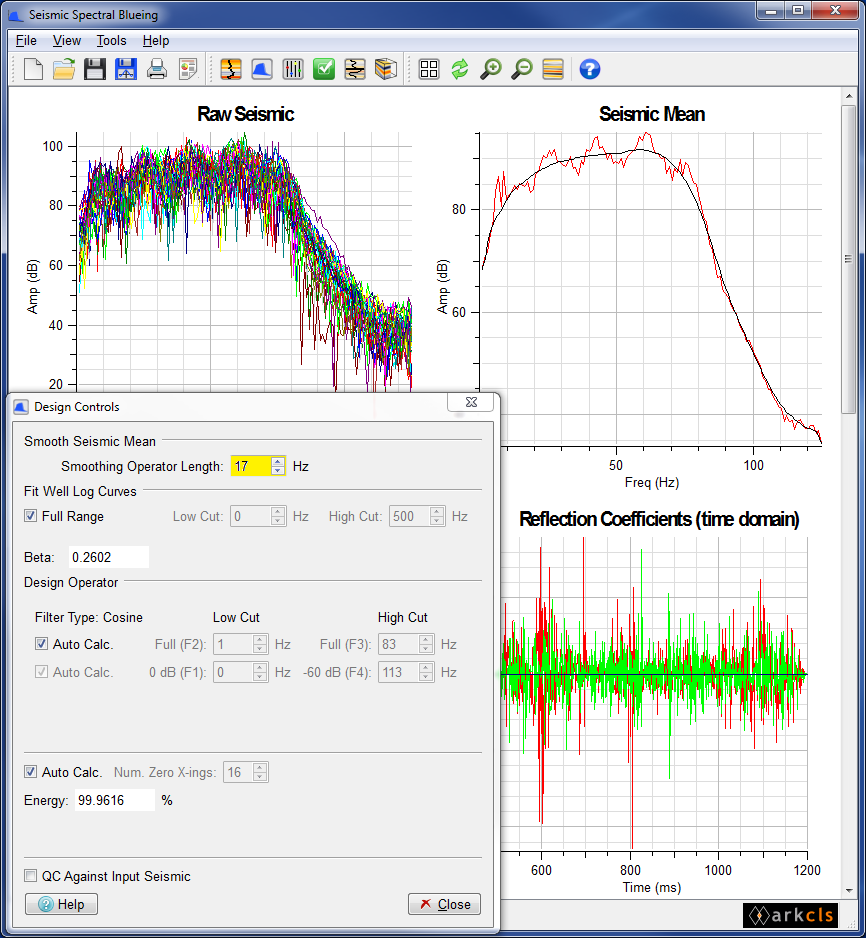Open the report document icon
866x938 pixels.
point(188,69)
